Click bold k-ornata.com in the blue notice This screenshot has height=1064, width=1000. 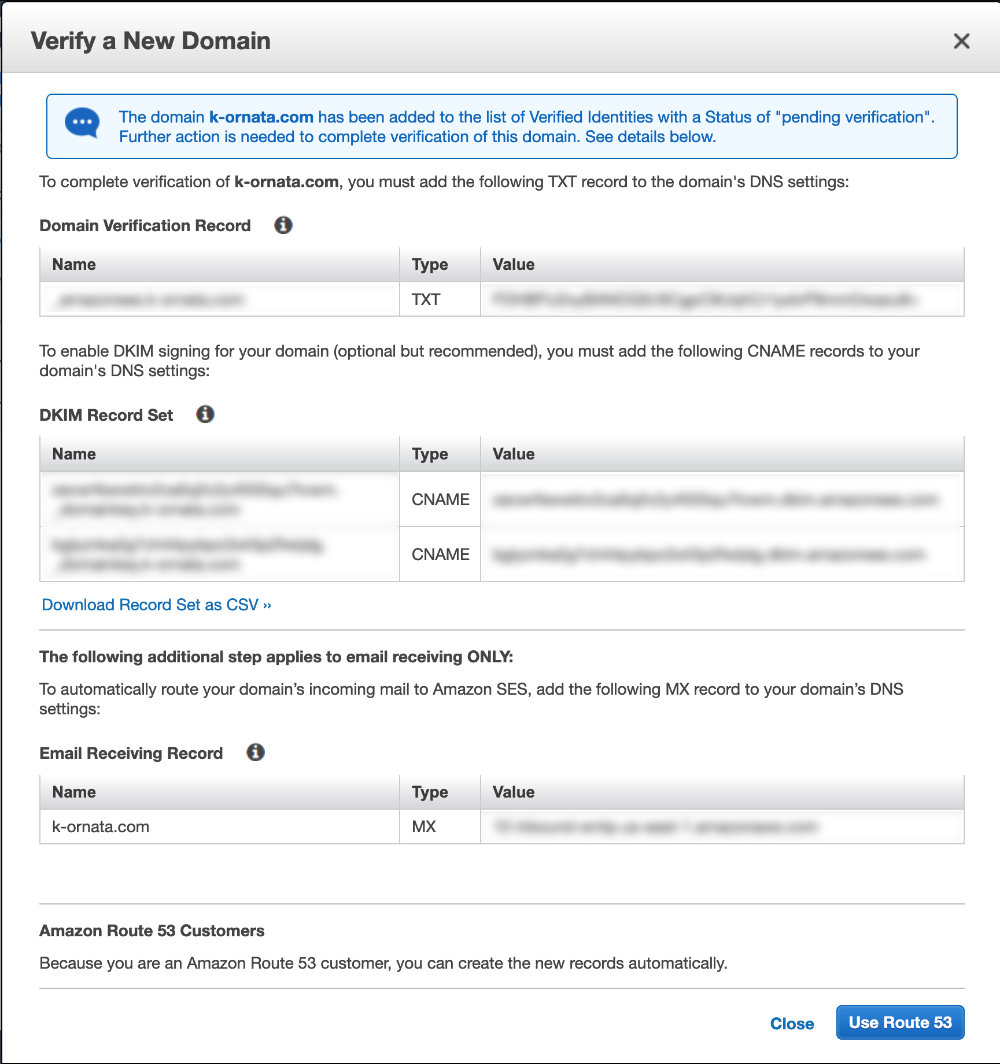261,117
